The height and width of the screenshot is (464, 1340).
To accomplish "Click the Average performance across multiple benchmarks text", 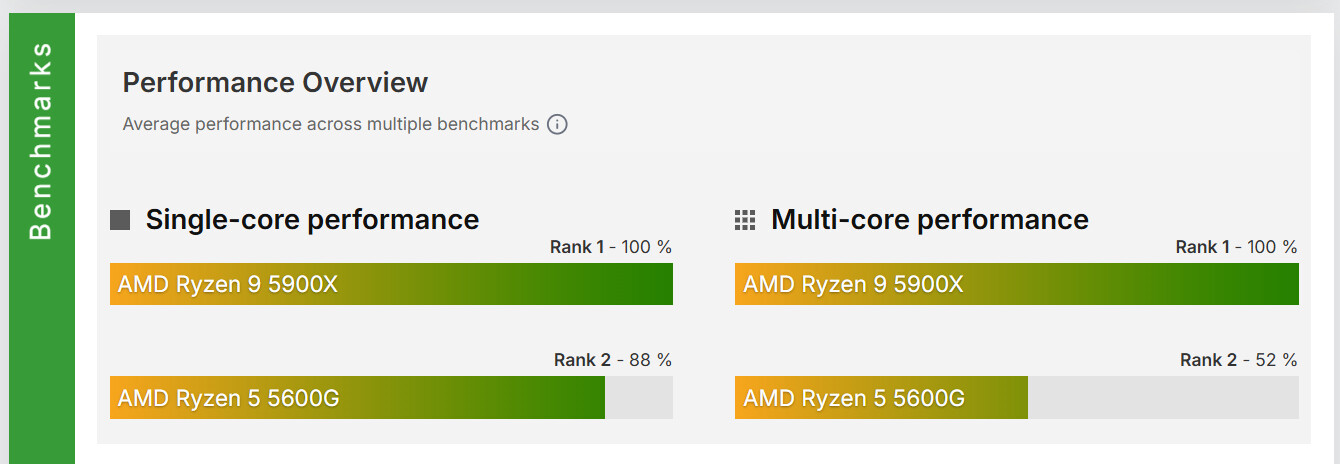I will (x=330, y=125).
